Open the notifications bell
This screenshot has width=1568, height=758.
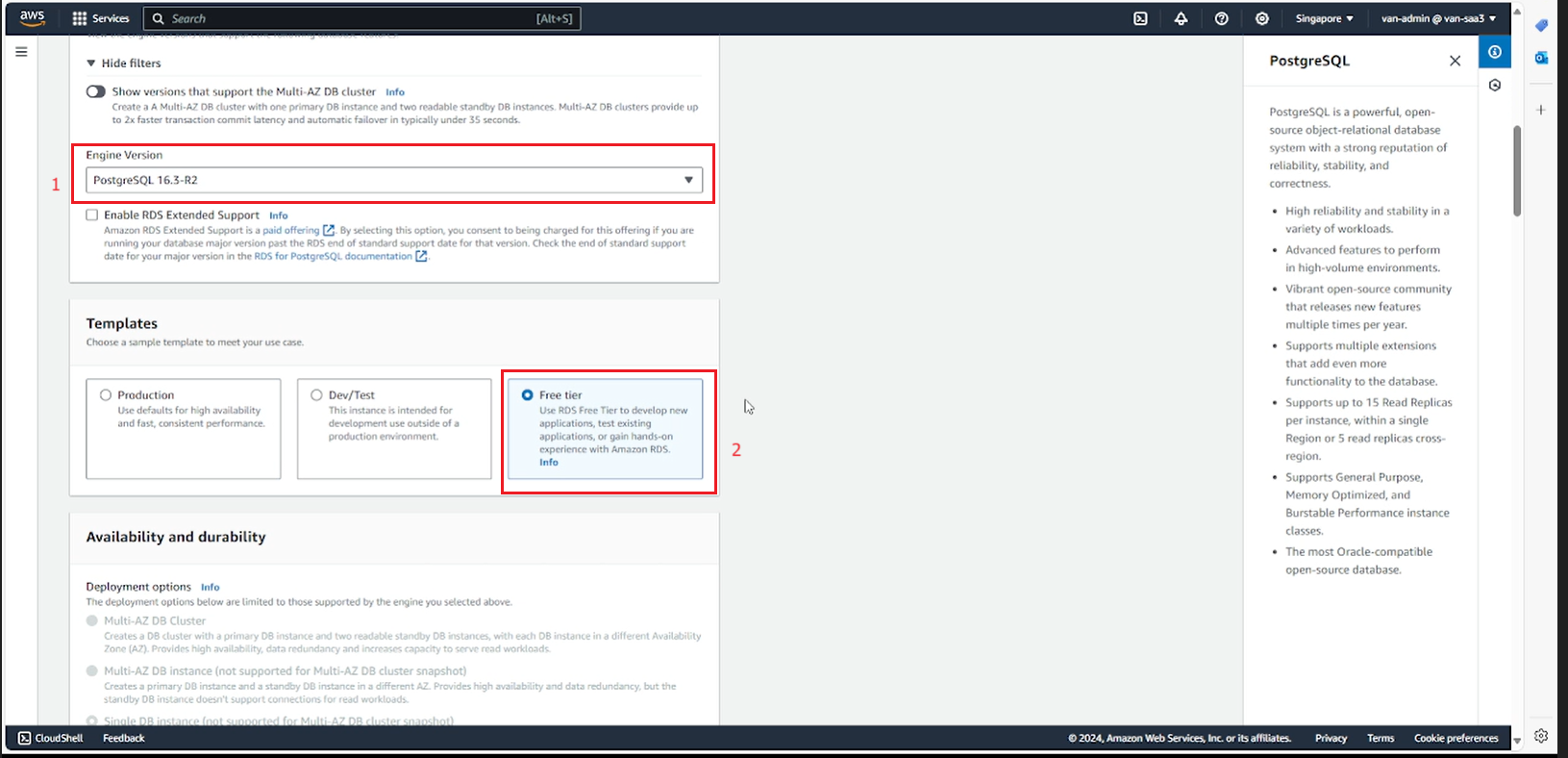pos(1181,18)
